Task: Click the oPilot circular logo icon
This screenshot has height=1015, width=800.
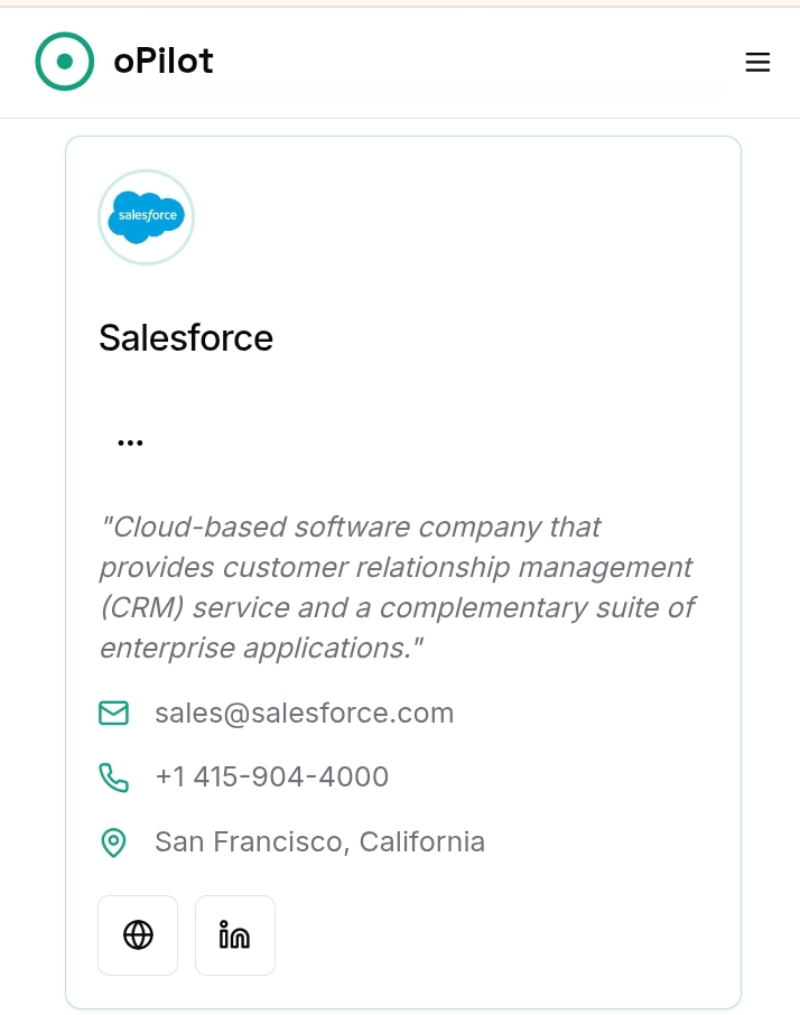Action: coord(65,62)
